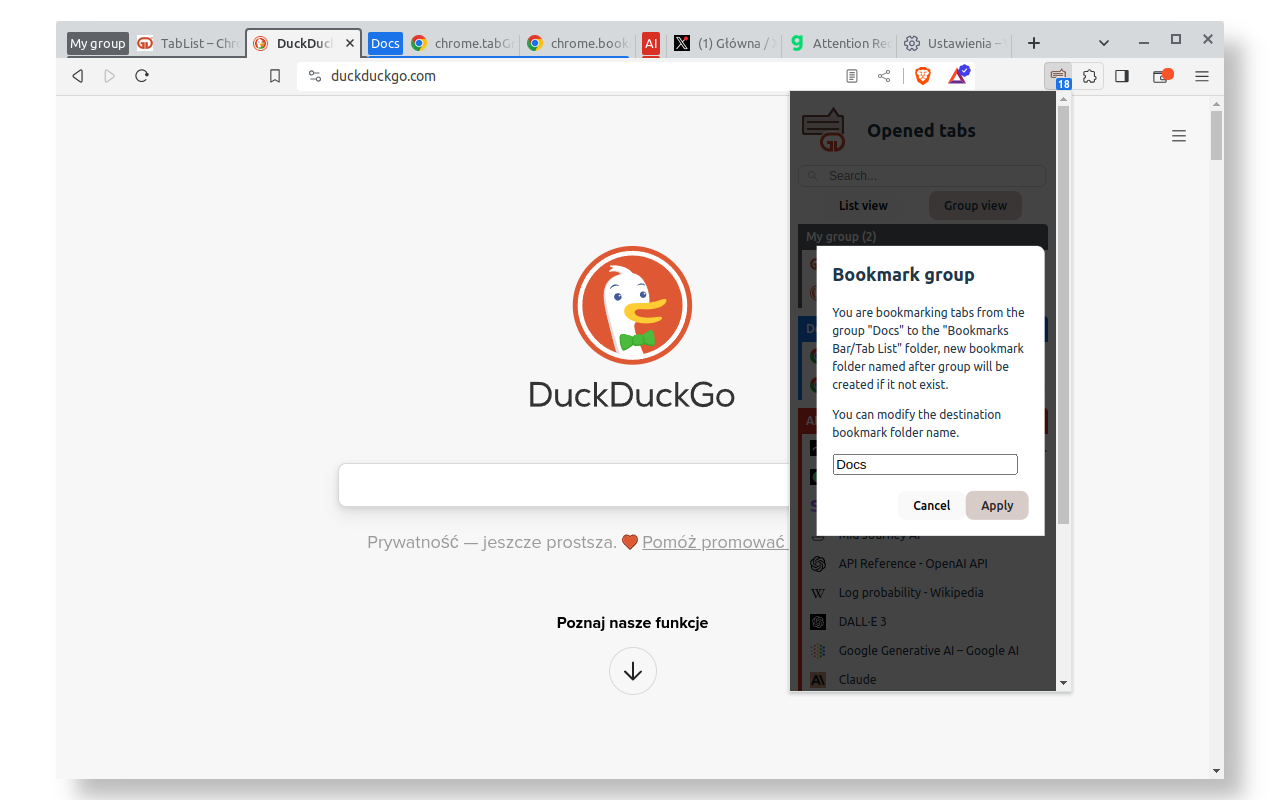Screen dimensions: 1280x800
Task: Reload the DuckDuckGo page
Action: click(142, 76)
